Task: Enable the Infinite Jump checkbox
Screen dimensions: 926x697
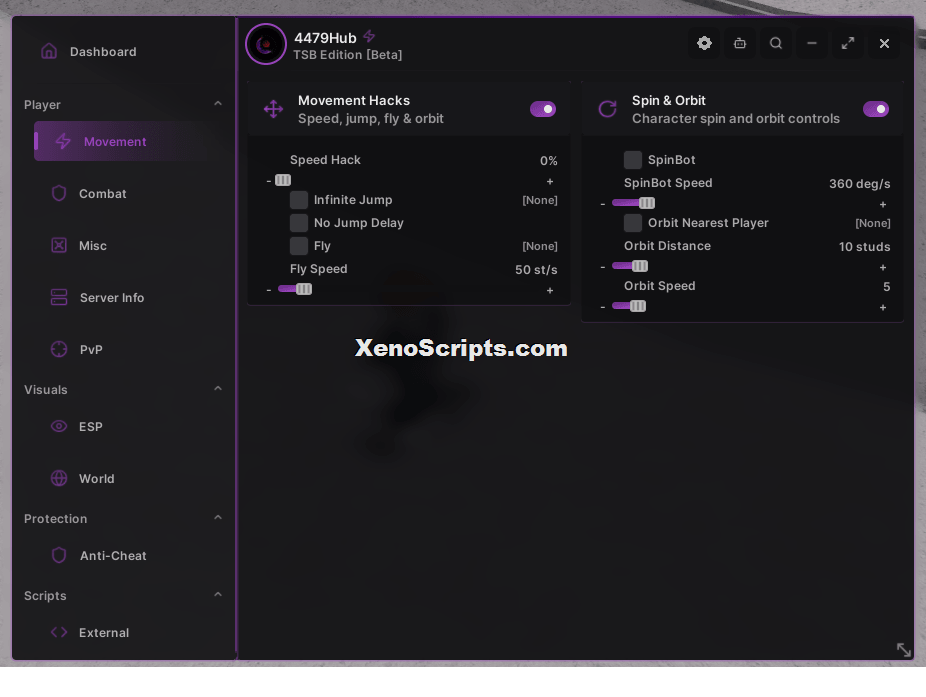Action: (x=299, y=200)
